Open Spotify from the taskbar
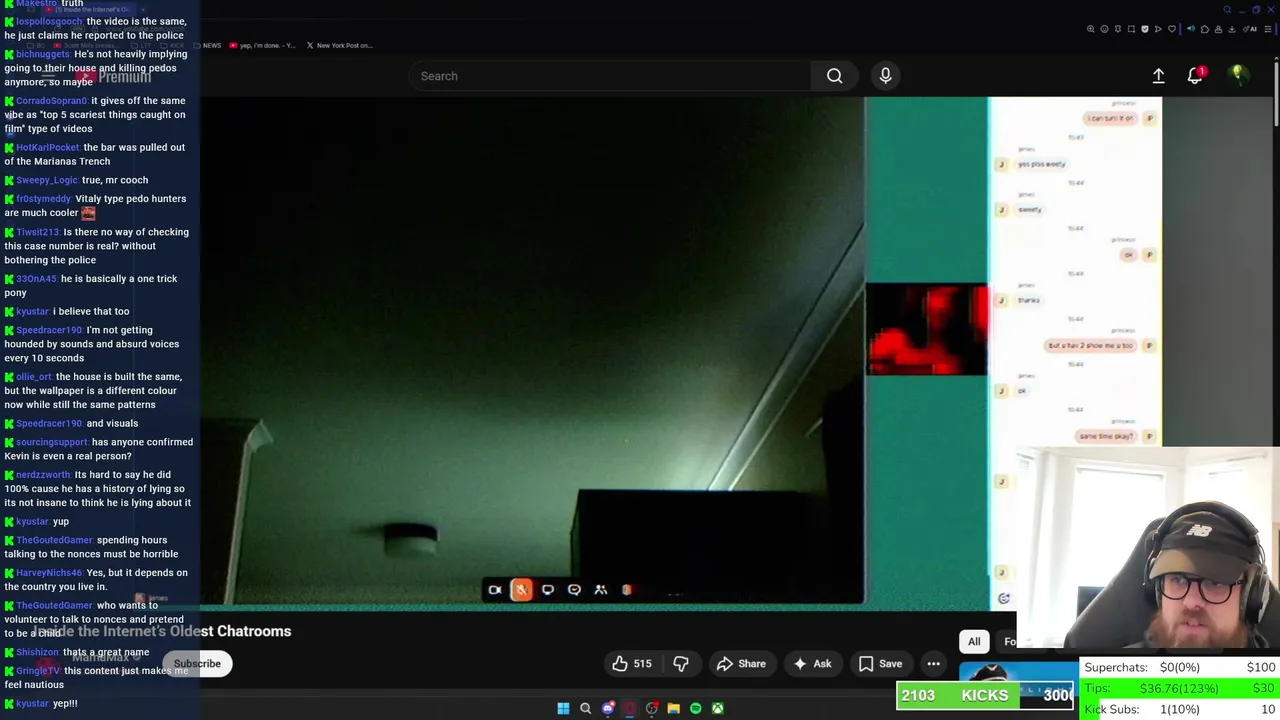 pyautogui.click(x=695, y=708)
